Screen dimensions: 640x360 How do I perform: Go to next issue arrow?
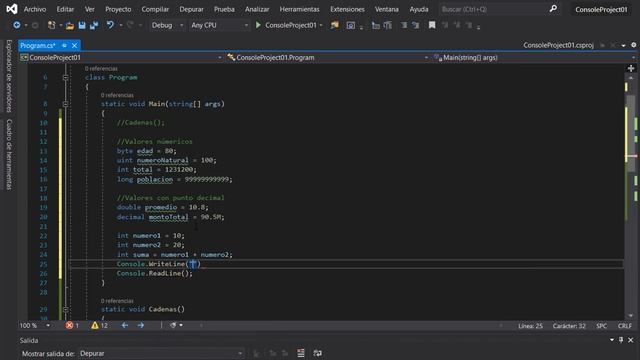tap(141, 325)
